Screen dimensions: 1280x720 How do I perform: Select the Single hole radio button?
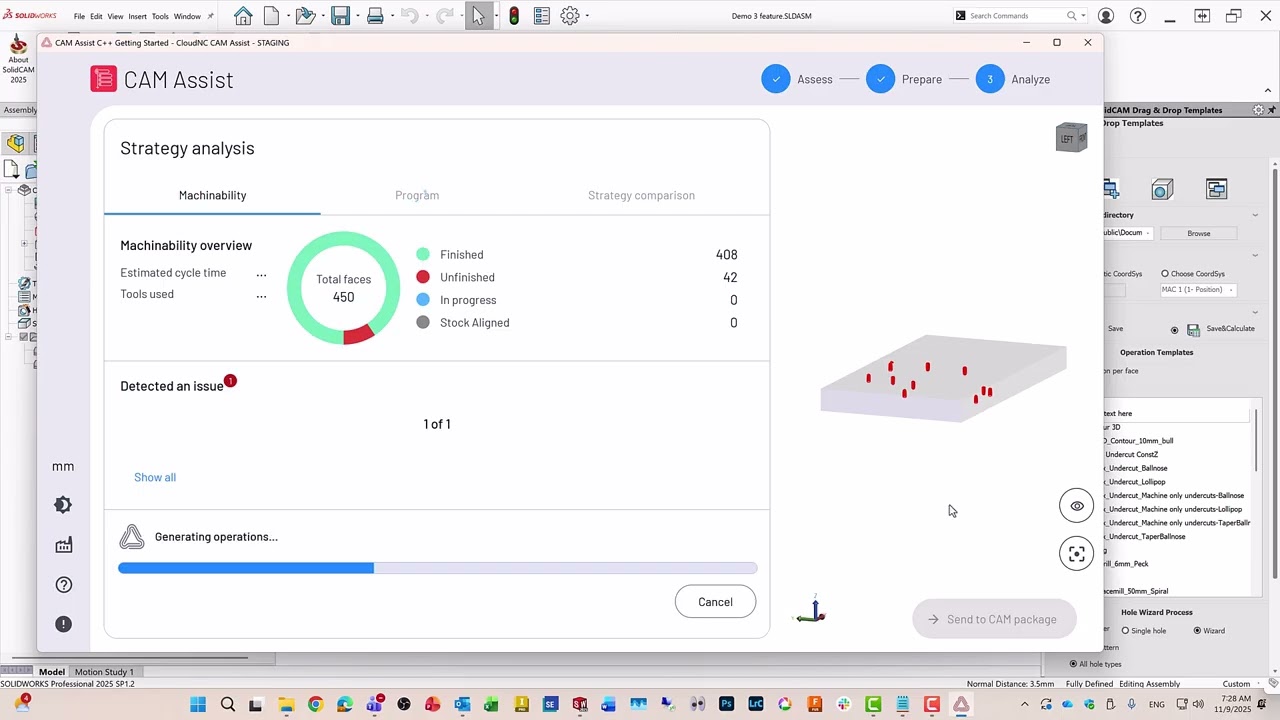click(1125, 631)
